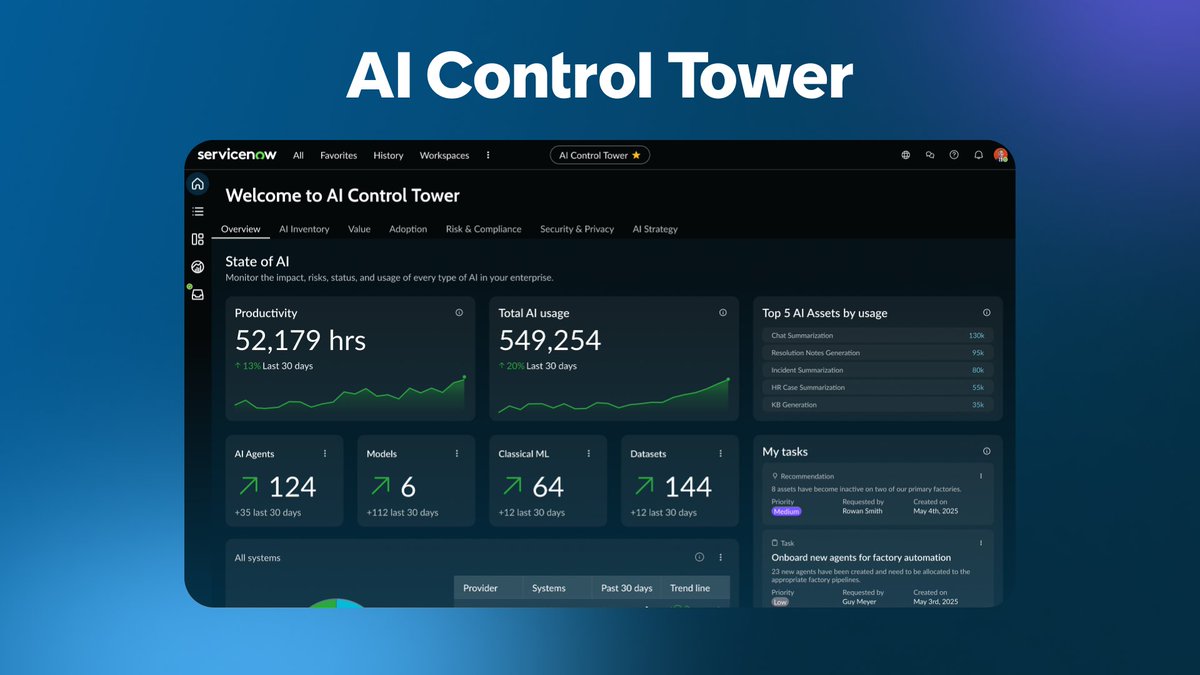The image size is (1200, 675).
Task: Open the more options menu next to Workspaces
Action: pyautogui.click(x=488, y=155)
